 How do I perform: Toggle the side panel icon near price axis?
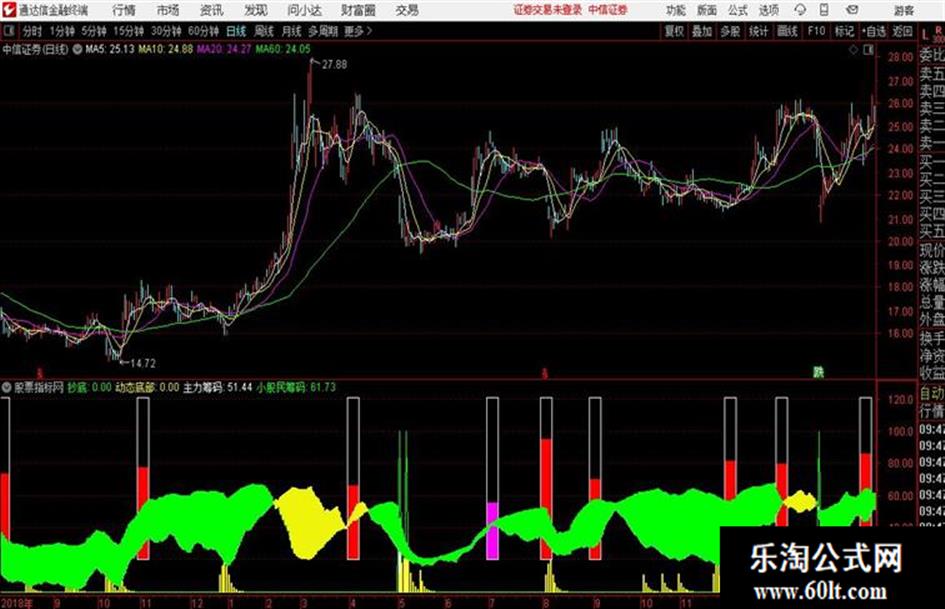[868, 50]
